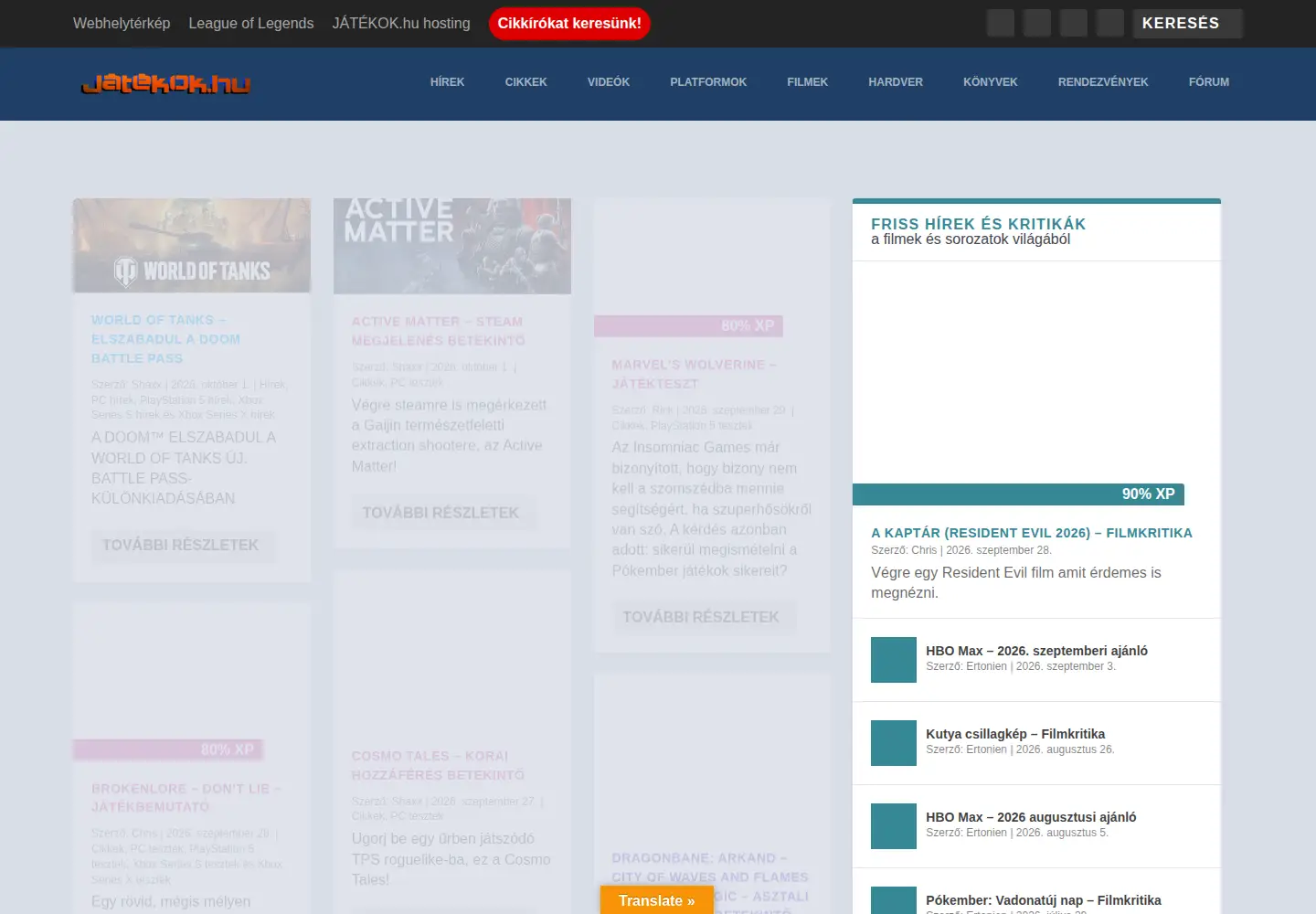Click the orange Translate » button
This screenshot has width=1316, height=914.
656,900
